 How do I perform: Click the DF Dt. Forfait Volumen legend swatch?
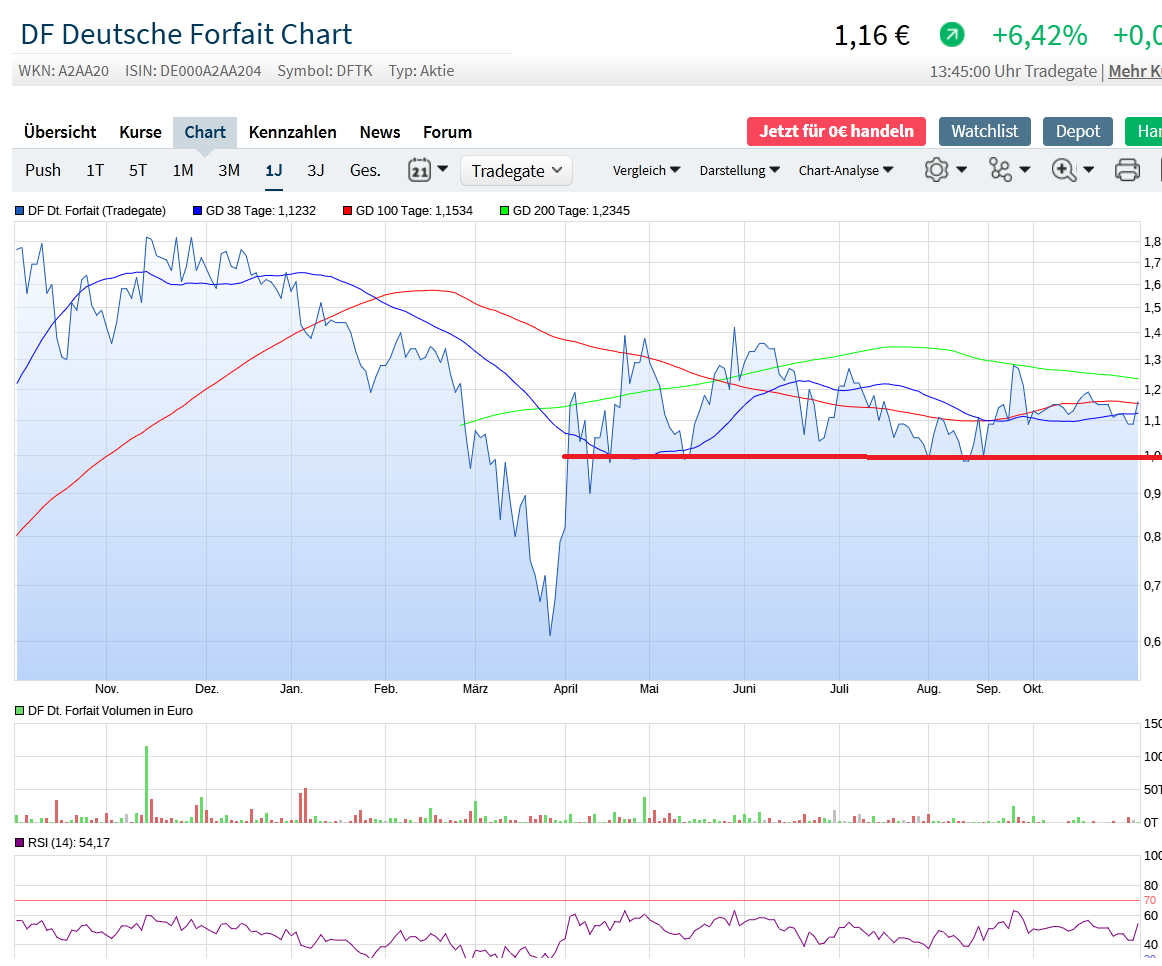20,711
